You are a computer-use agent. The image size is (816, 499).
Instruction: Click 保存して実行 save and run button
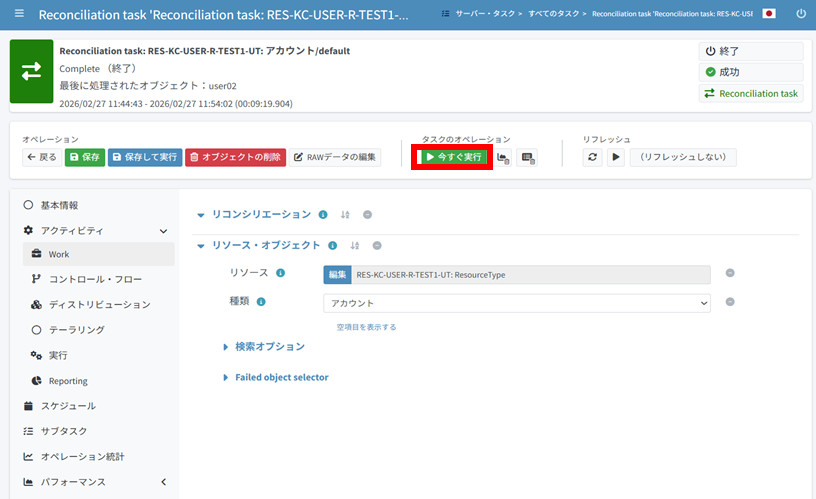(x=145, y=157)
